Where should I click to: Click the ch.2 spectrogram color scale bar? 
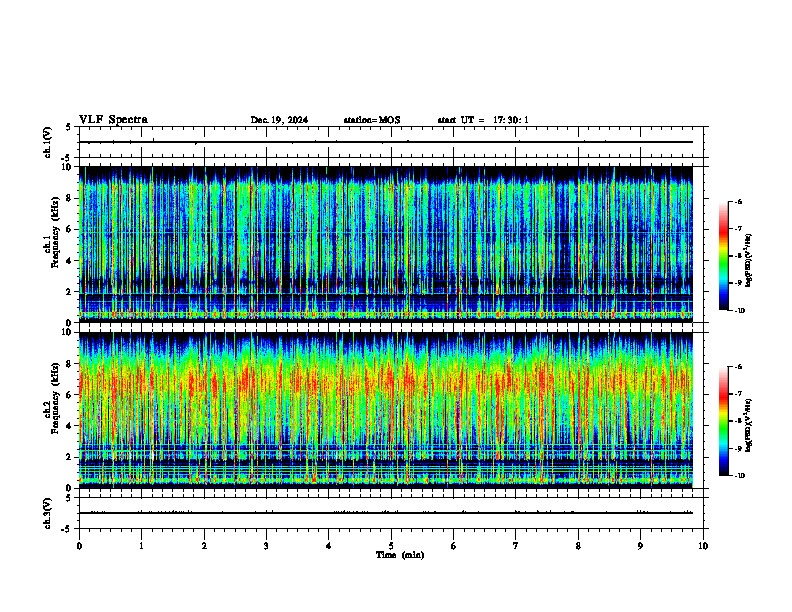(723, 421)
